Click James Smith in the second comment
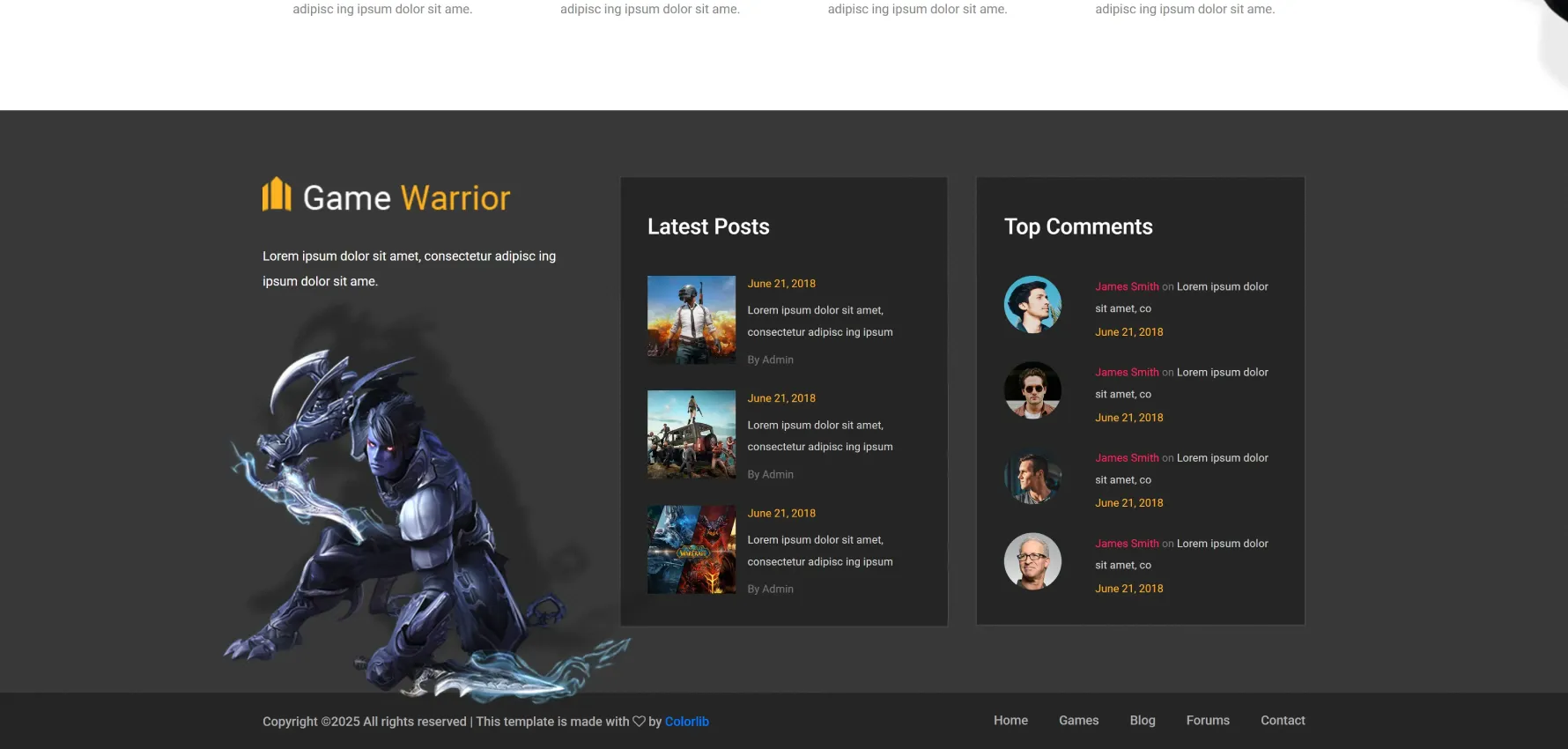The height and width of the screenshot is (749, 1568). pos(1127,372)
